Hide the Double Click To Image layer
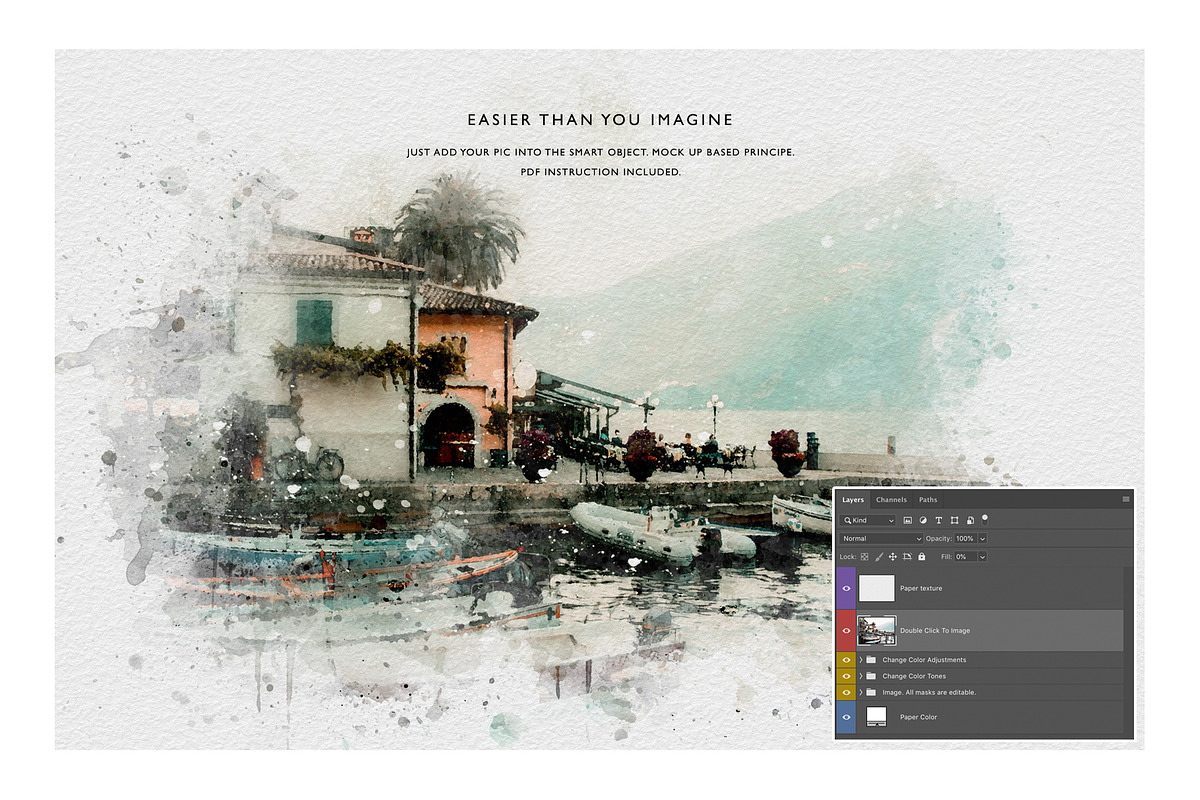Screen dimensions: 1200x800 click(x=847, y=631)
